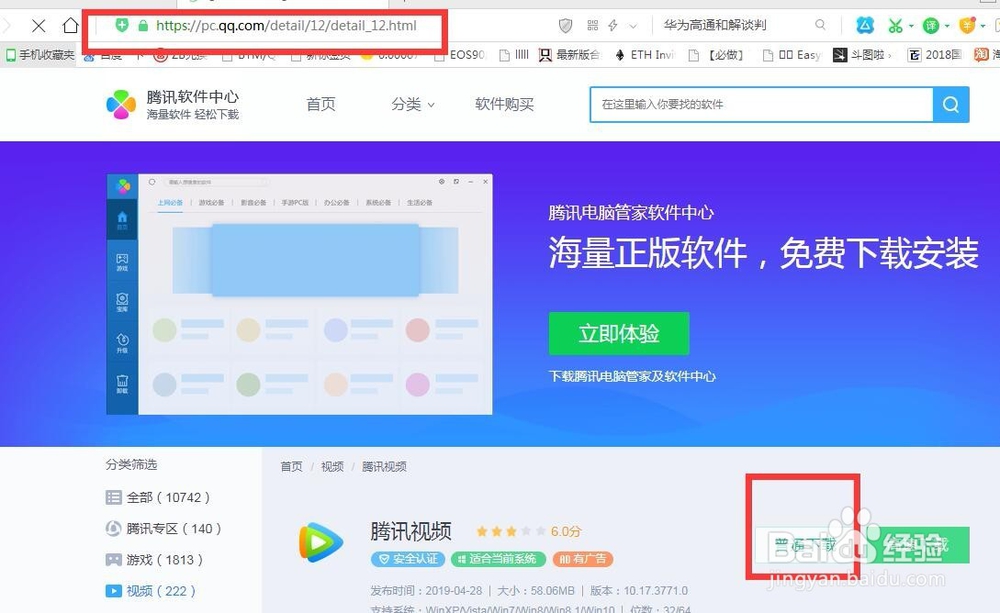The image size is (1000, 613).
Task: Select the 腾讯专区 (140) category
Action: point(164,529)
